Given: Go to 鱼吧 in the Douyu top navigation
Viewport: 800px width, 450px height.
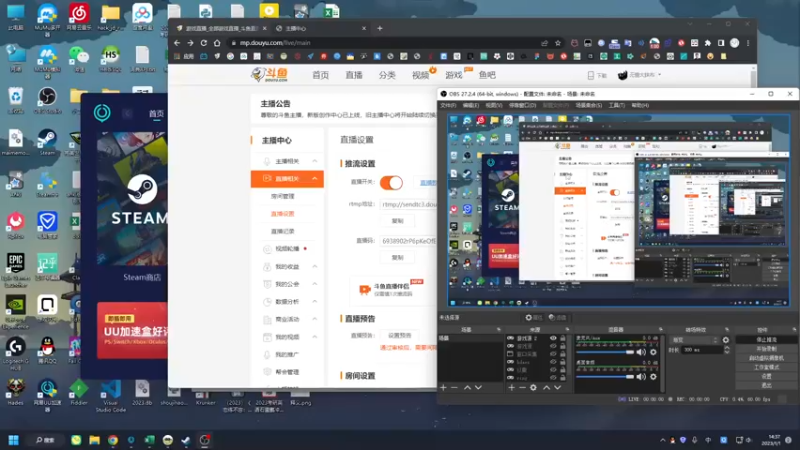Looking at the screenshot, I should (x=487, y=75).
